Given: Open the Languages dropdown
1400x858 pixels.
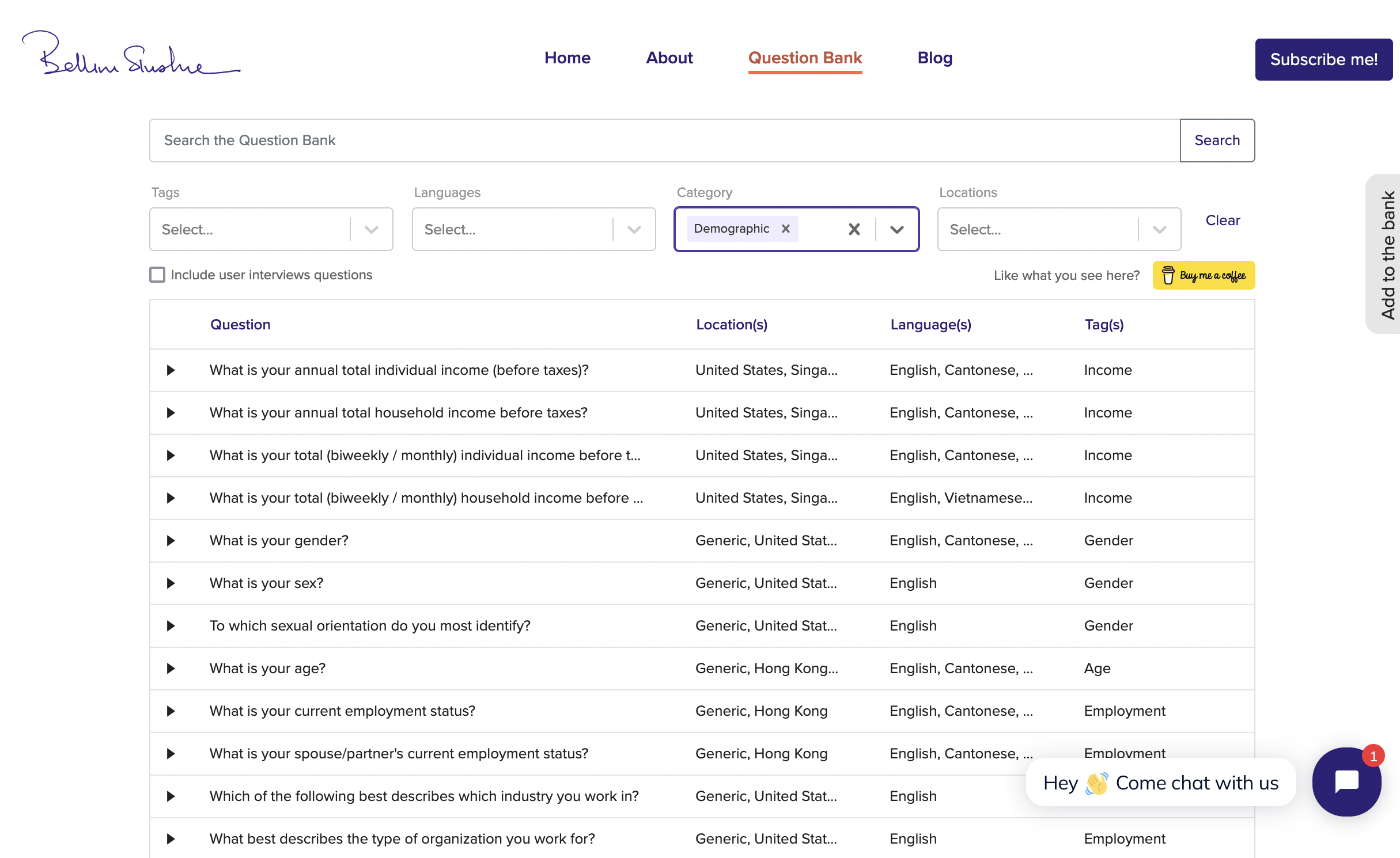Looking at the screenshot, I should pyautogui.click(x=533, y=229).
